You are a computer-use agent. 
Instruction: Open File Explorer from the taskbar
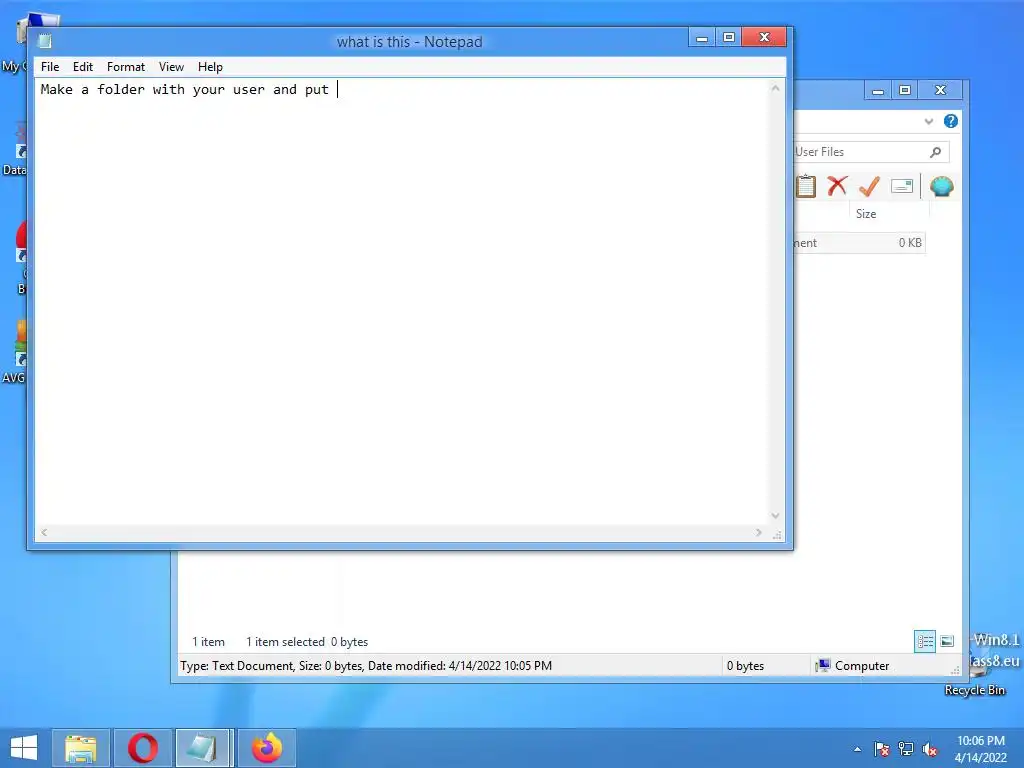(x=80, y=748)
